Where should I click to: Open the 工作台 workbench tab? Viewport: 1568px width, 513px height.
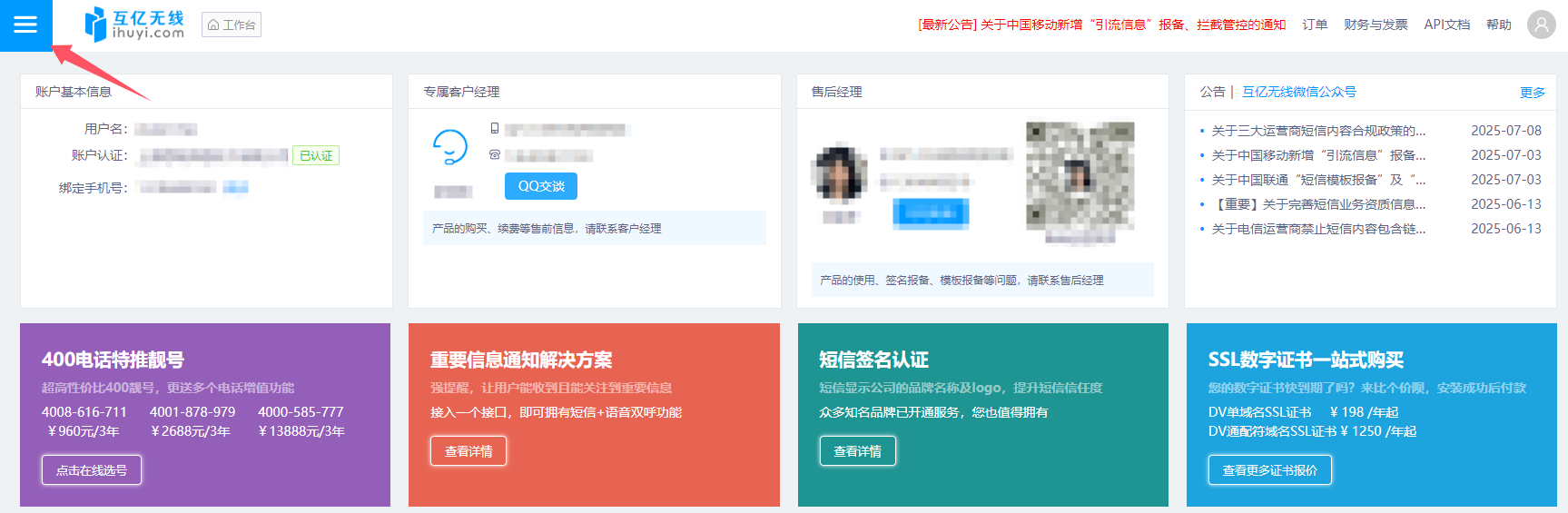(232, 25)
